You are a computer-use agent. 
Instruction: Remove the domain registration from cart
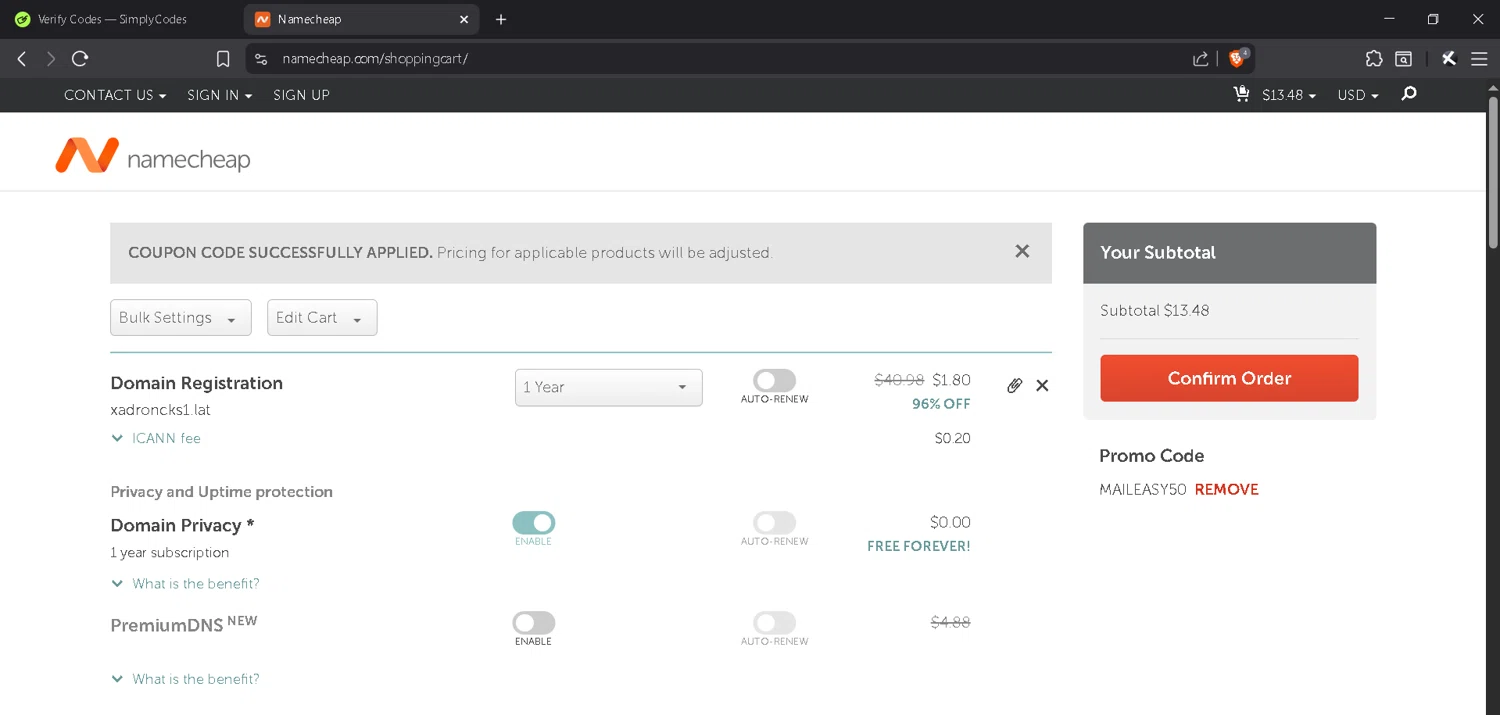pos(1042,385)
